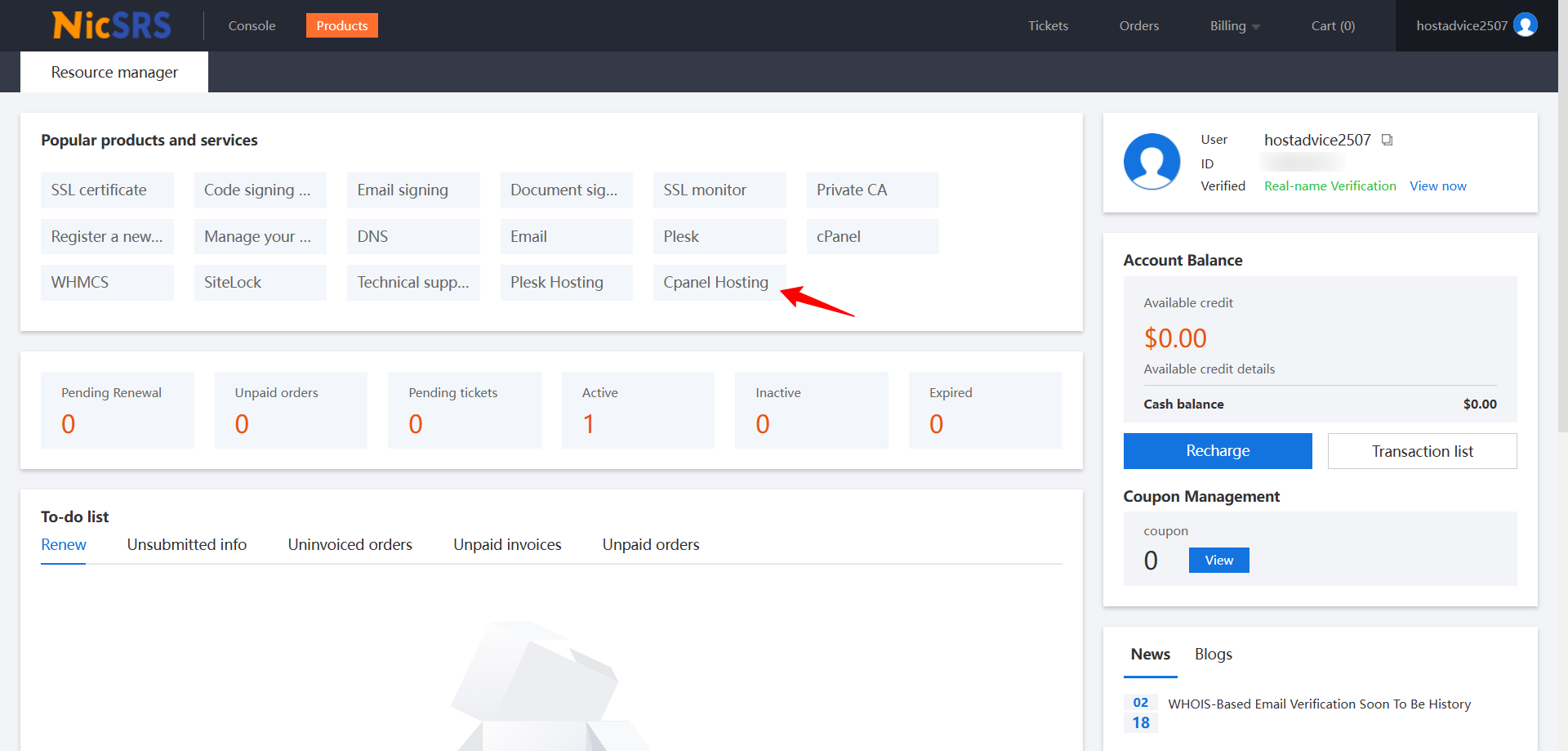Click the large profile avatar picture
Screen dimensions: 1568x751
[x=1151, y=162]
